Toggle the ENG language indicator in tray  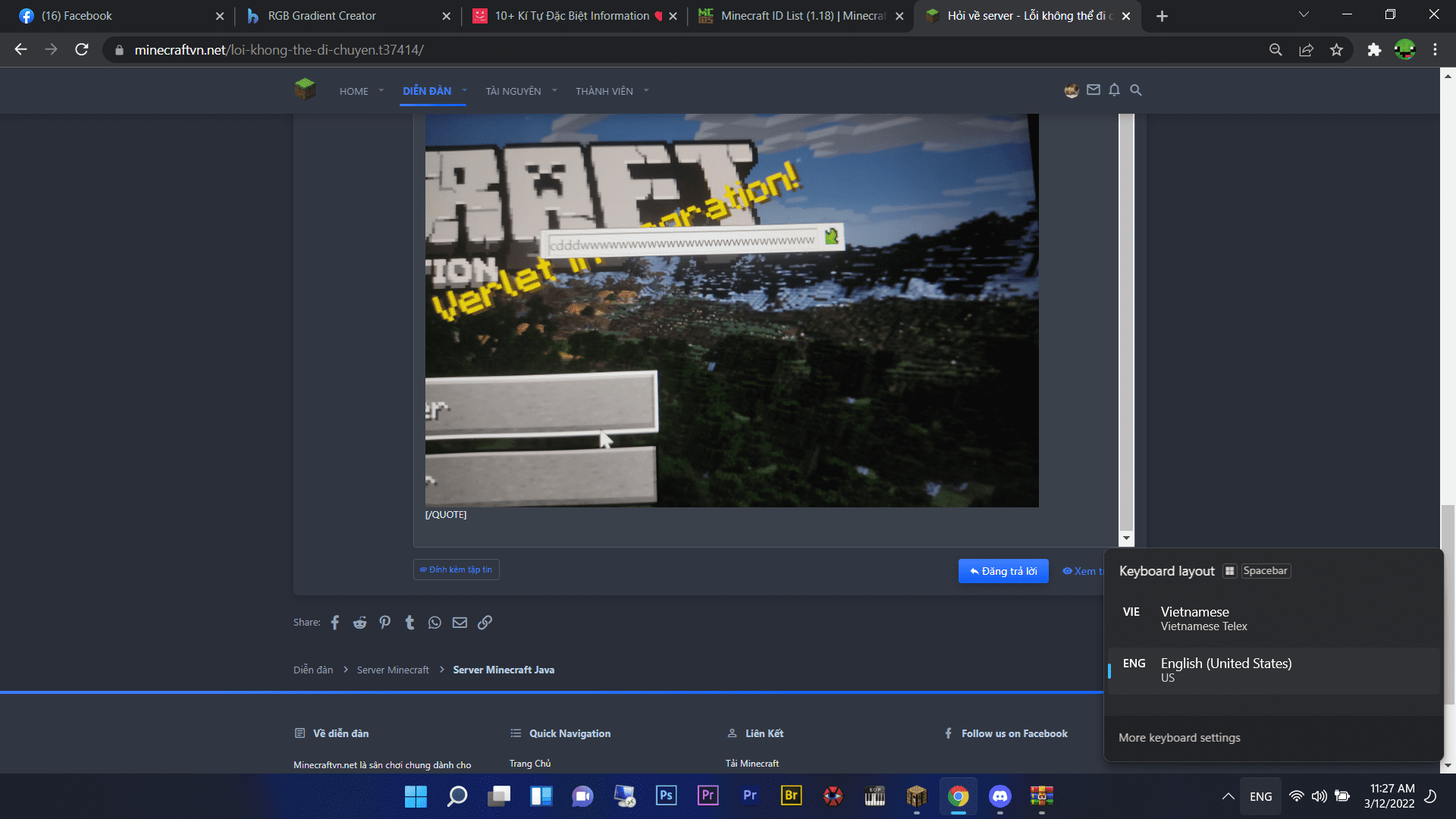(x=1260, y=796)
